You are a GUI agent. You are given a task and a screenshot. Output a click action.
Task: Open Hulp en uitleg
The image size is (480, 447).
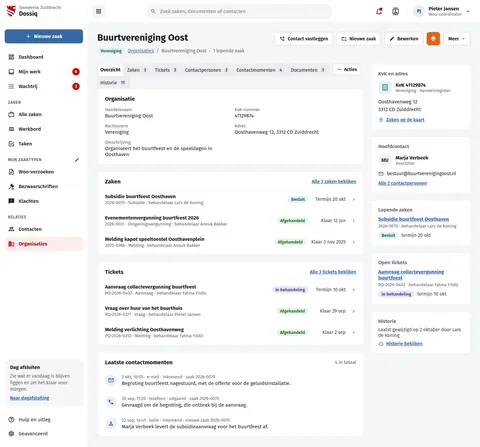pos(44,420)
